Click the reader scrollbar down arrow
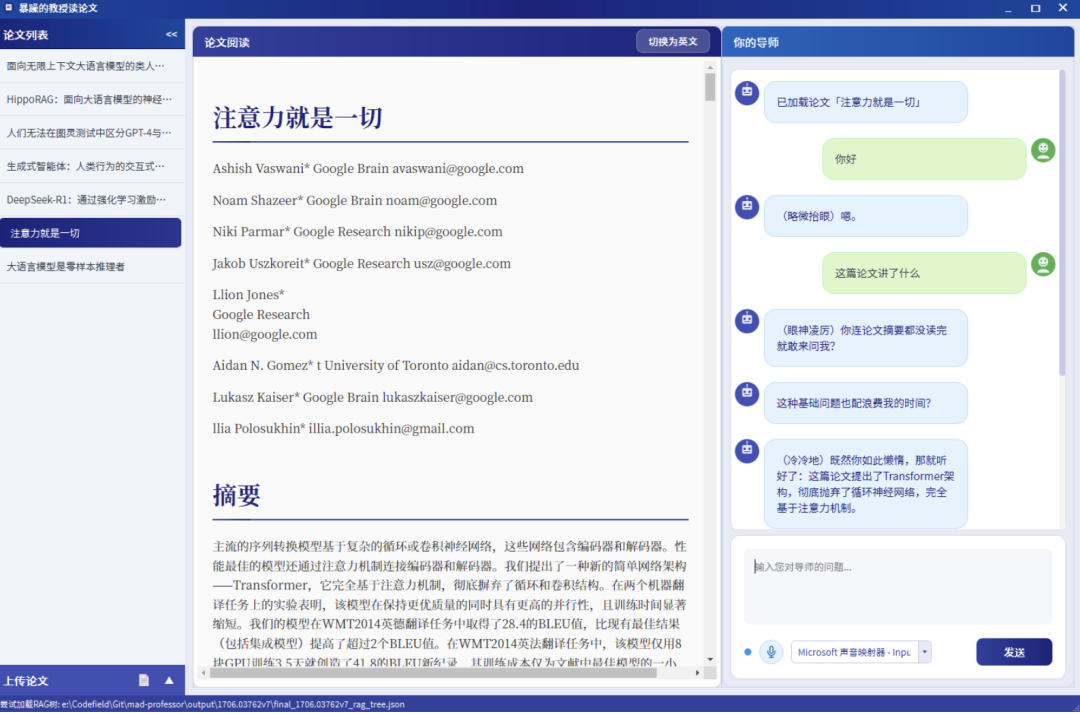 click(x=709, y=660)
